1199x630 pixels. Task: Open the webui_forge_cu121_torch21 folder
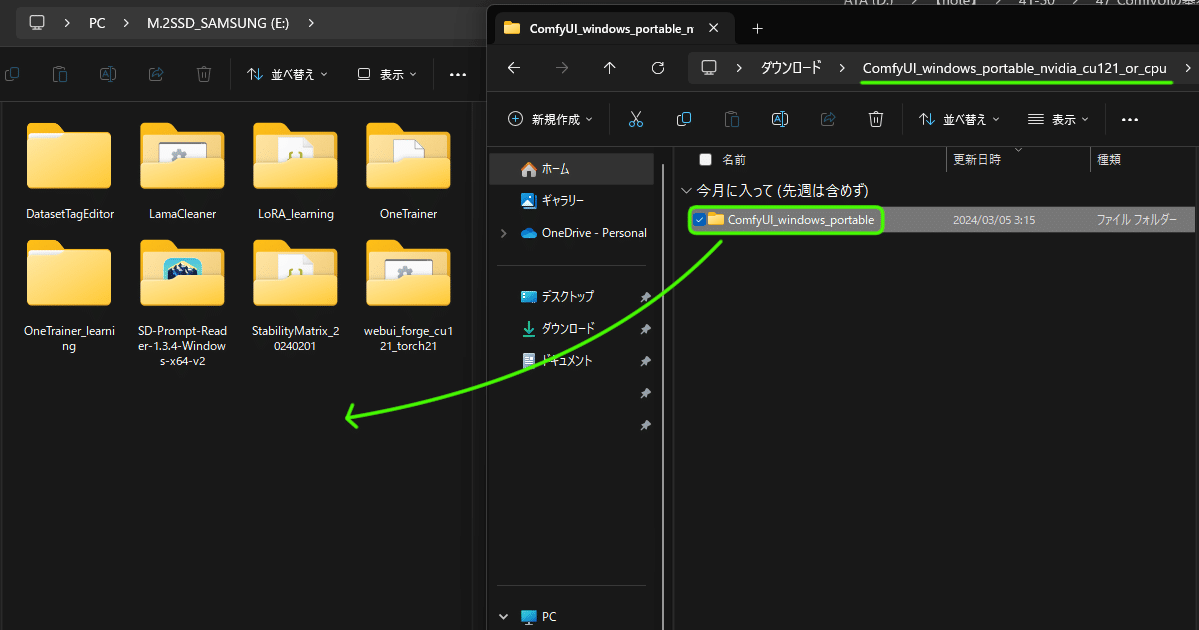click(x=408, y=297)
